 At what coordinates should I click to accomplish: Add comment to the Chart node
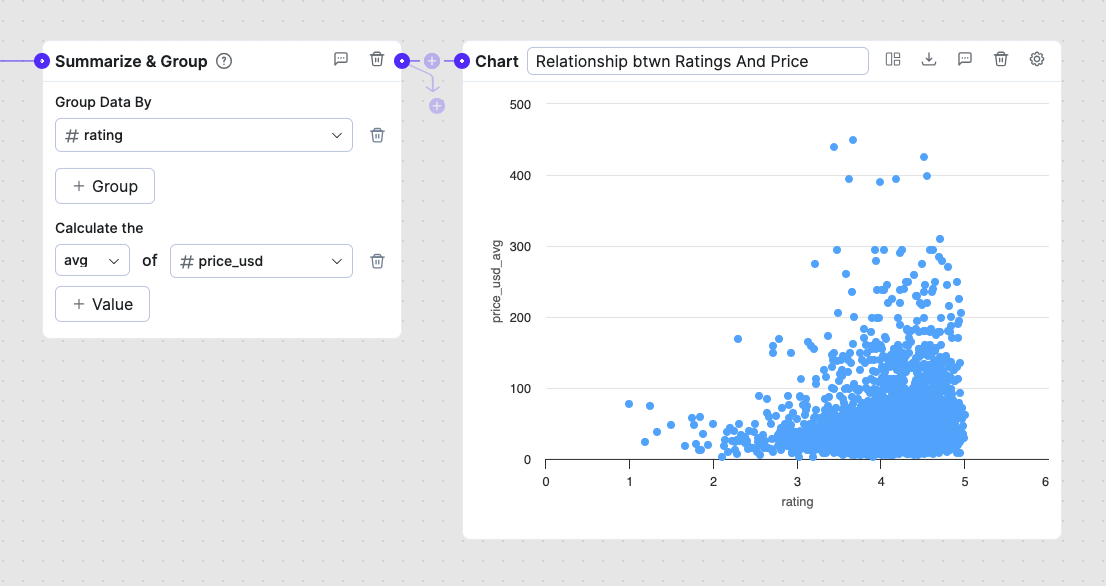coord(965,60)
